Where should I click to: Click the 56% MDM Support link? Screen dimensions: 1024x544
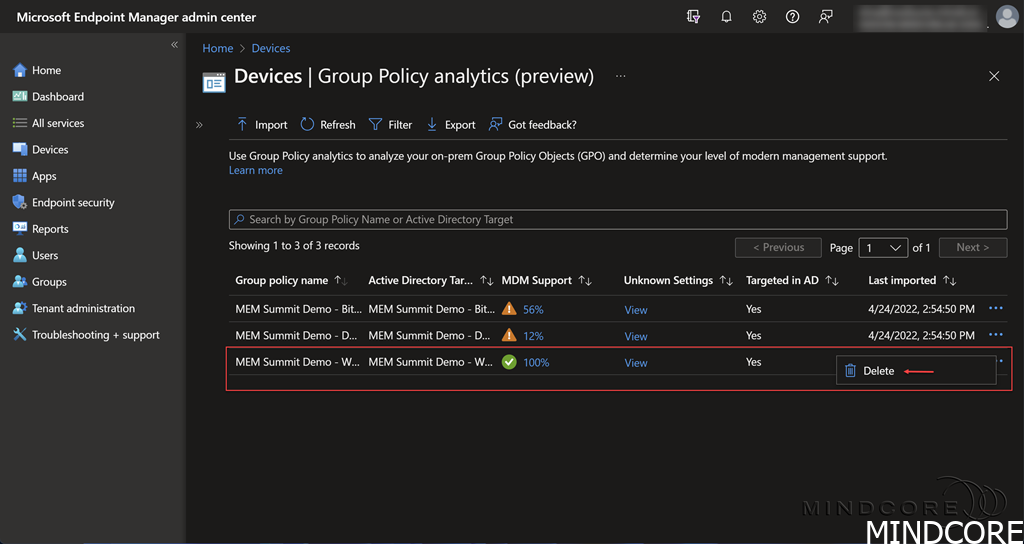[x=533, y=310]
